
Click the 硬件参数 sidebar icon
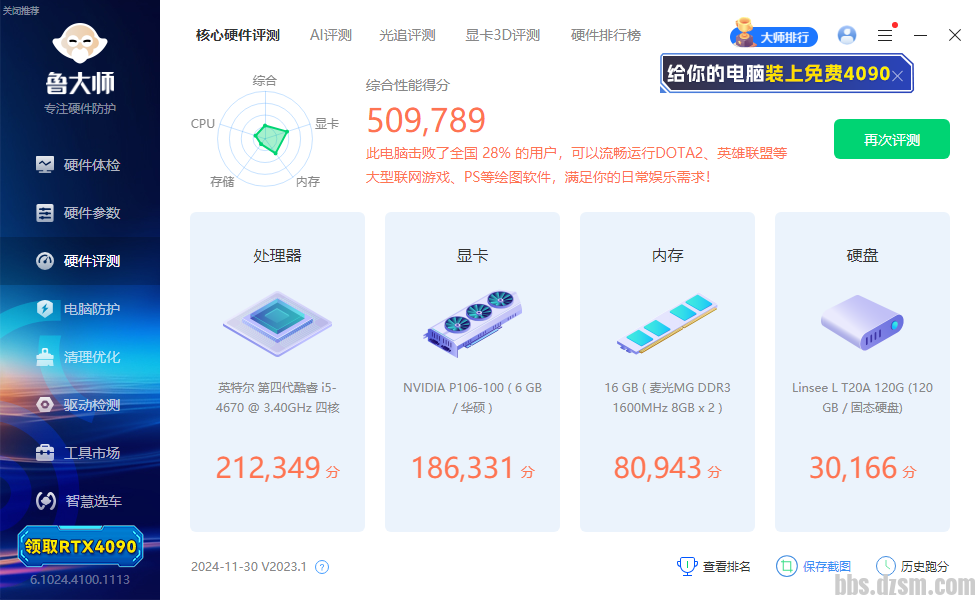pos(45,213)
